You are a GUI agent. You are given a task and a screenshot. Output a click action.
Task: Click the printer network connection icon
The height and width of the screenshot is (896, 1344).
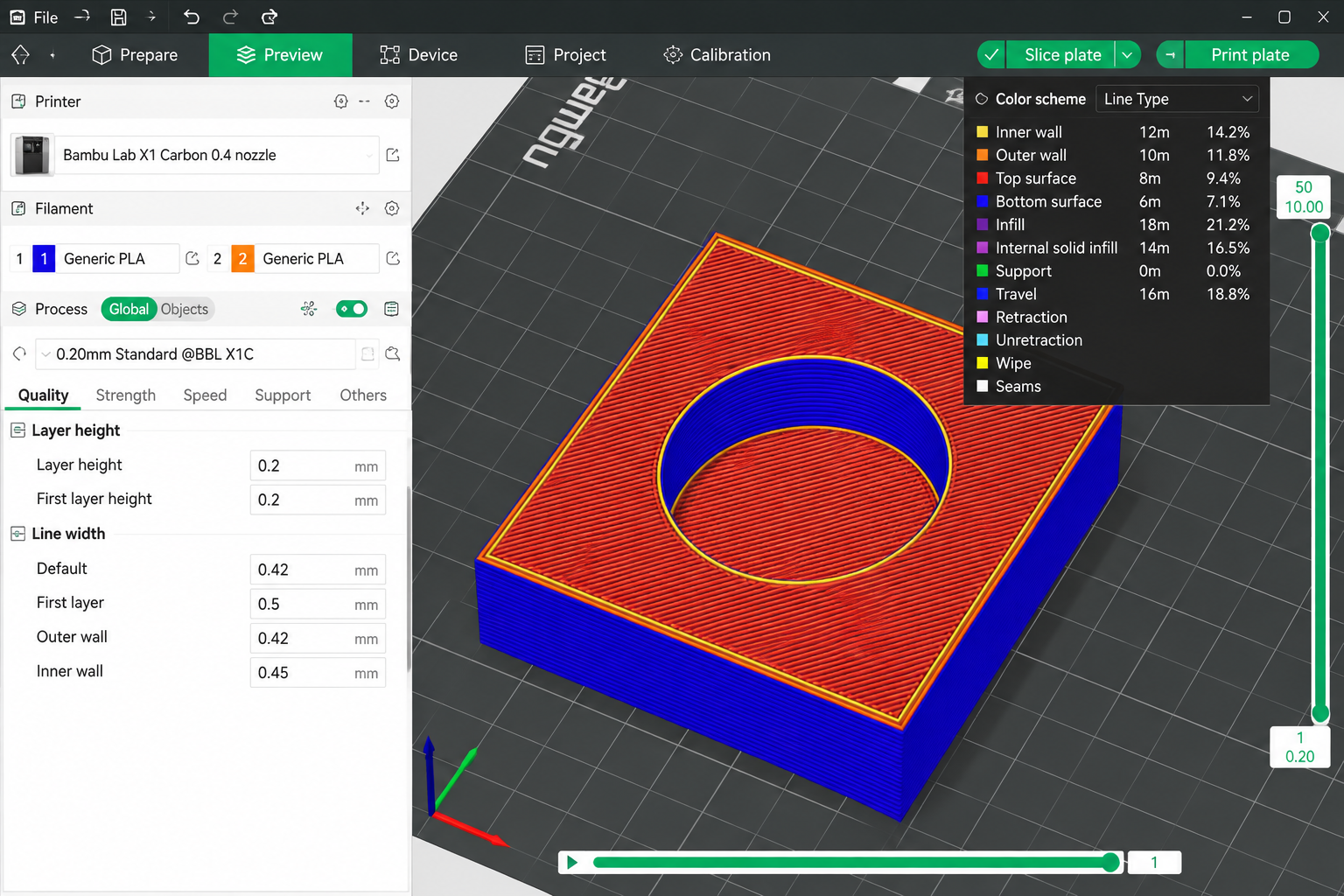point(341,101)
